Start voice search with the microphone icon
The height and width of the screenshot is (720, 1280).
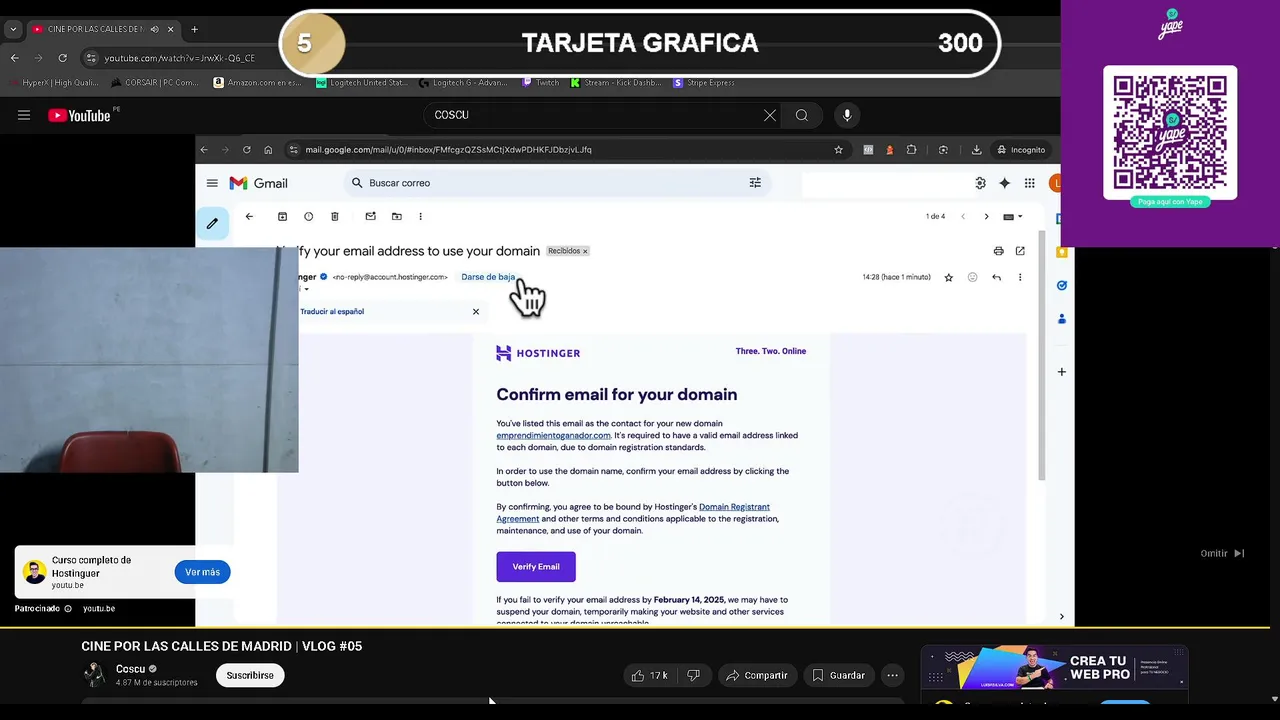847,115
